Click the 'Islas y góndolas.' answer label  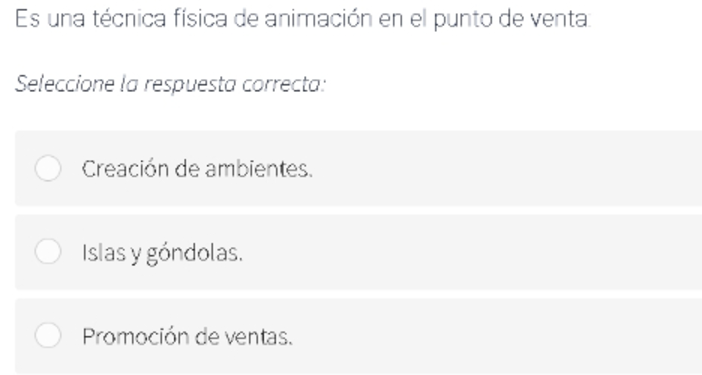[x=162, y=253]
